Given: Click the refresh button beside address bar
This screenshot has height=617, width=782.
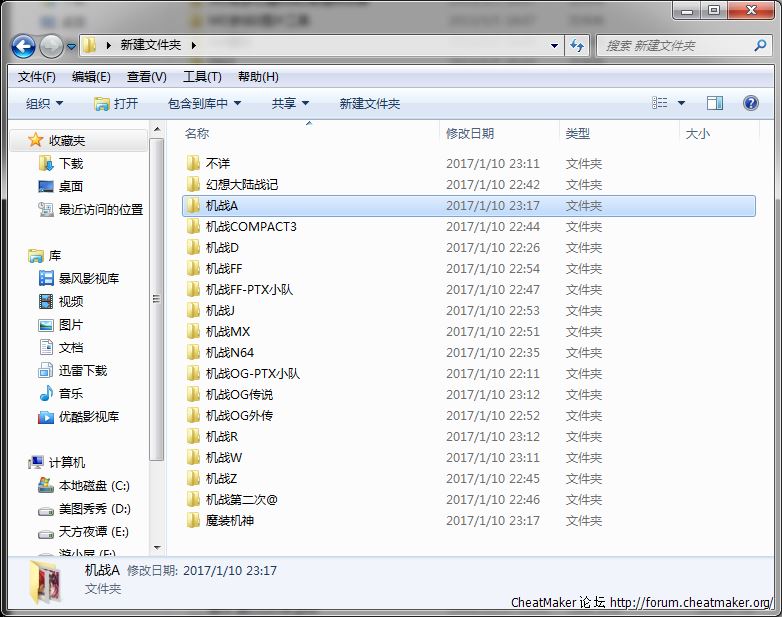Looking at the screenshot, I should click(x=577, y=45).
